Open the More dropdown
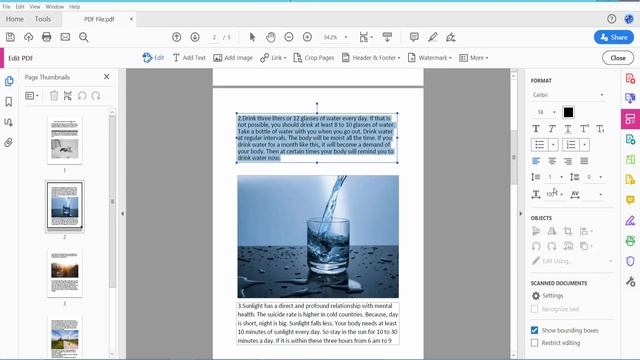 pos(473,58)
